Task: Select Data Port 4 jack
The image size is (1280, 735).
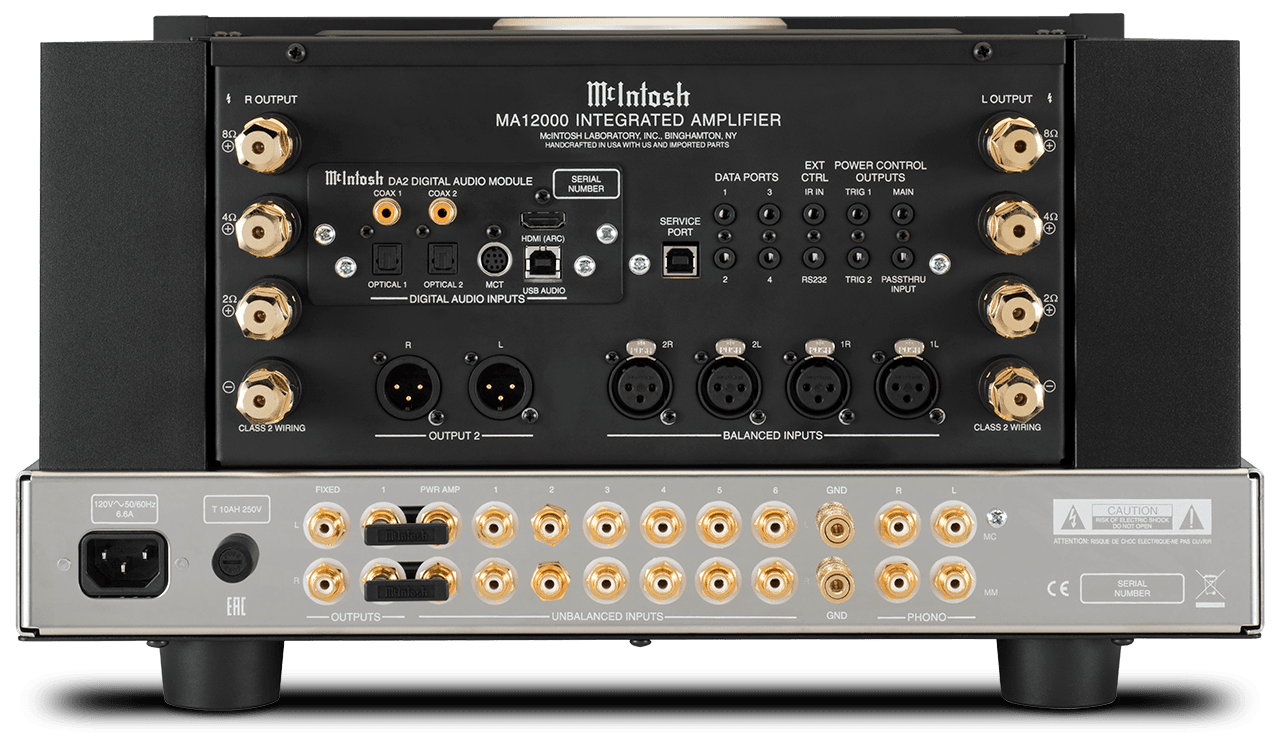Action: point(769,258)
